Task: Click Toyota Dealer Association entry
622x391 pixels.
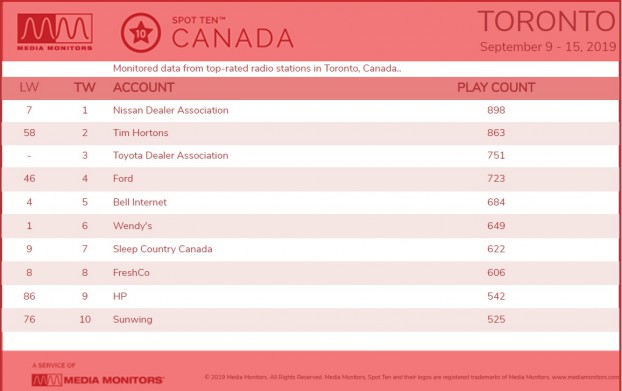Action: 171,155
